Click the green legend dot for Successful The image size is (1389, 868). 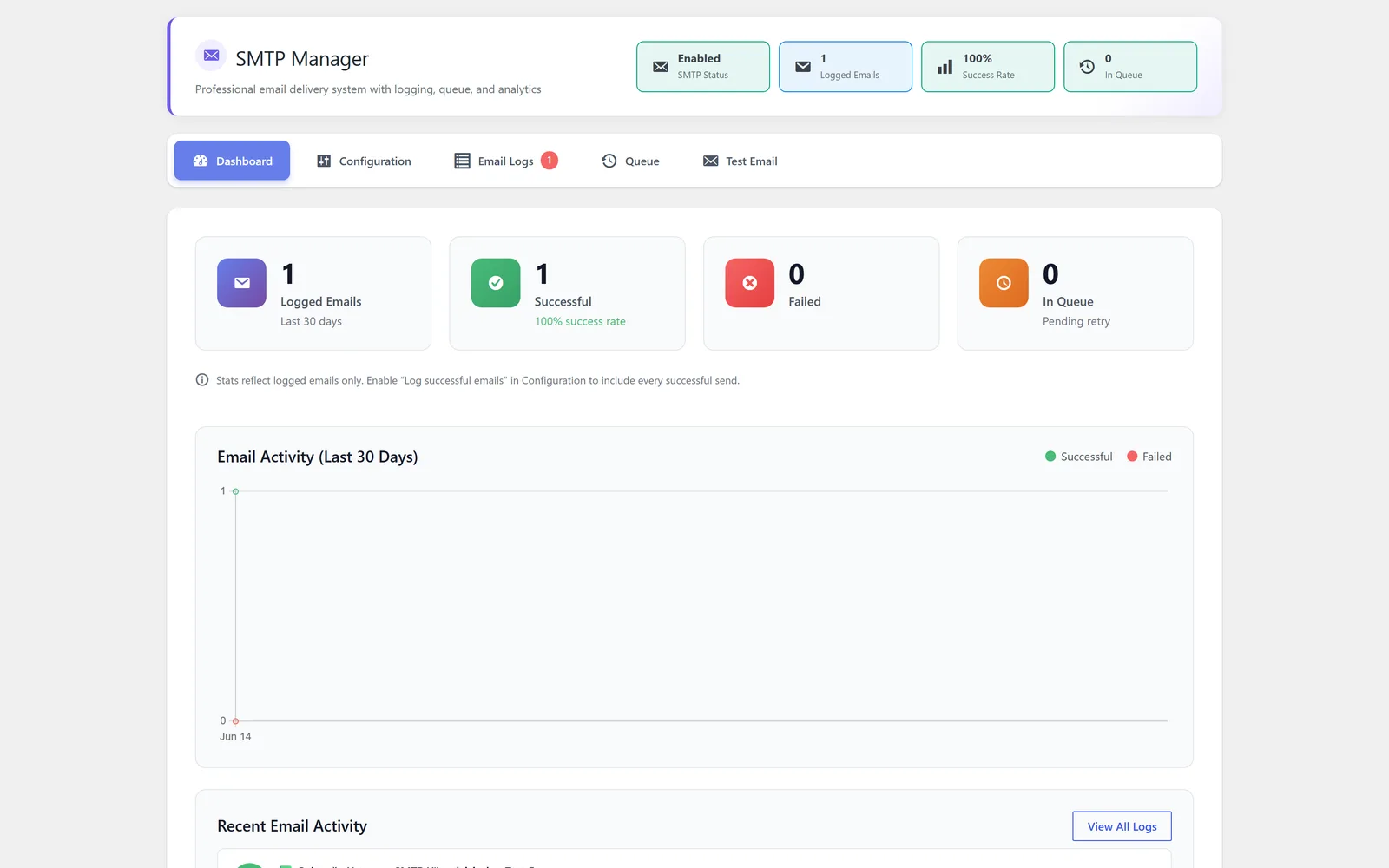1050,457
